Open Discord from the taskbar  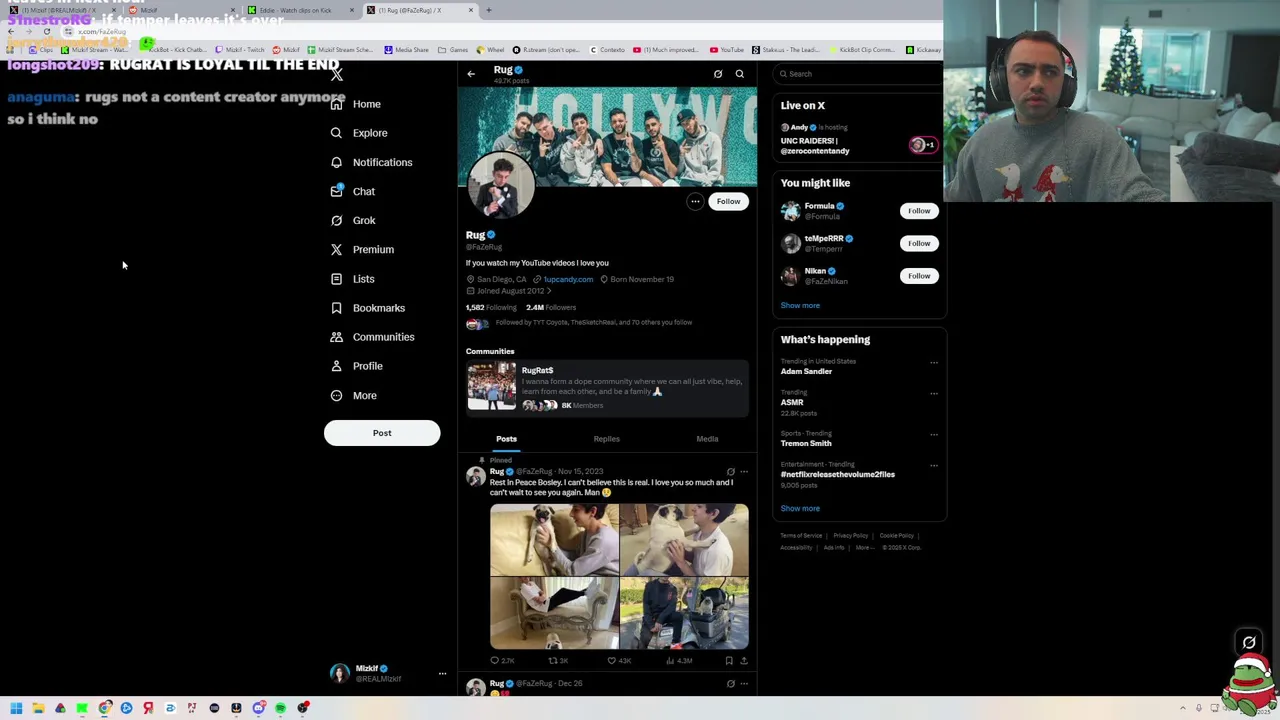point(259,708)
